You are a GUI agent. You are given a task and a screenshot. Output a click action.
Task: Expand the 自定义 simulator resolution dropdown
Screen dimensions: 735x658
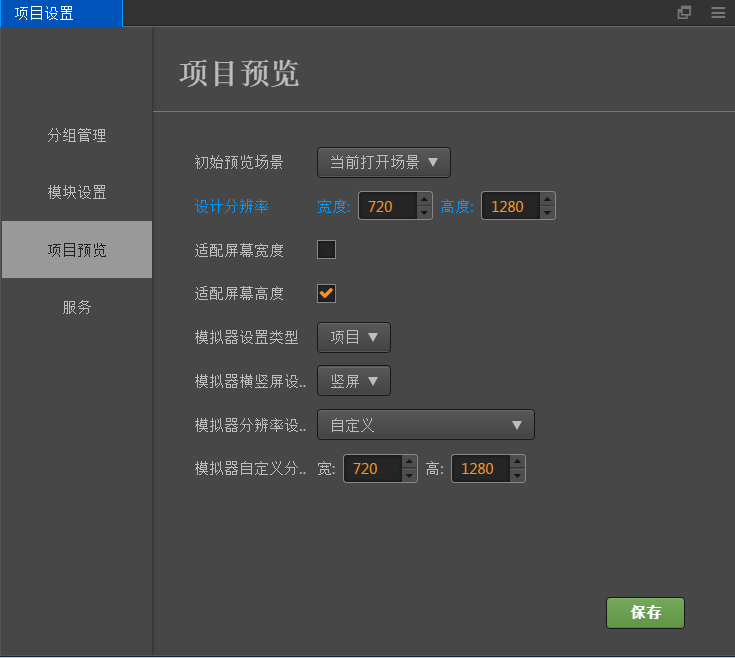pos(426,425)
